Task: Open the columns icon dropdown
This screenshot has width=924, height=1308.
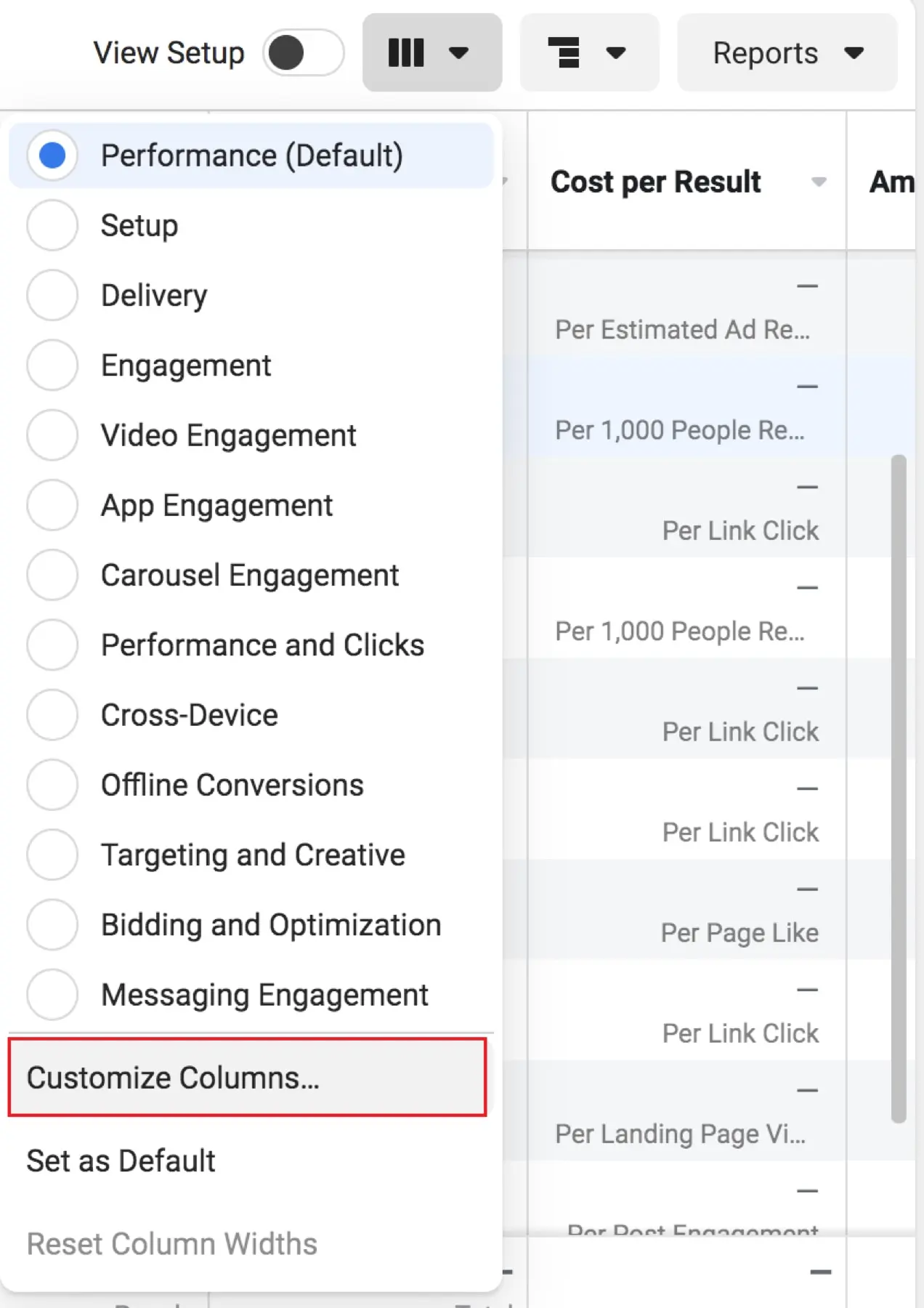Action: [431, 52]
